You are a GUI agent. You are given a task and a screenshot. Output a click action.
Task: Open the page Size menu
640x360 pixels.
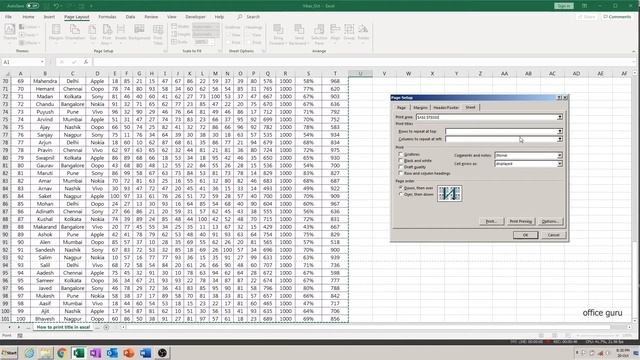[x=93, y=33]
